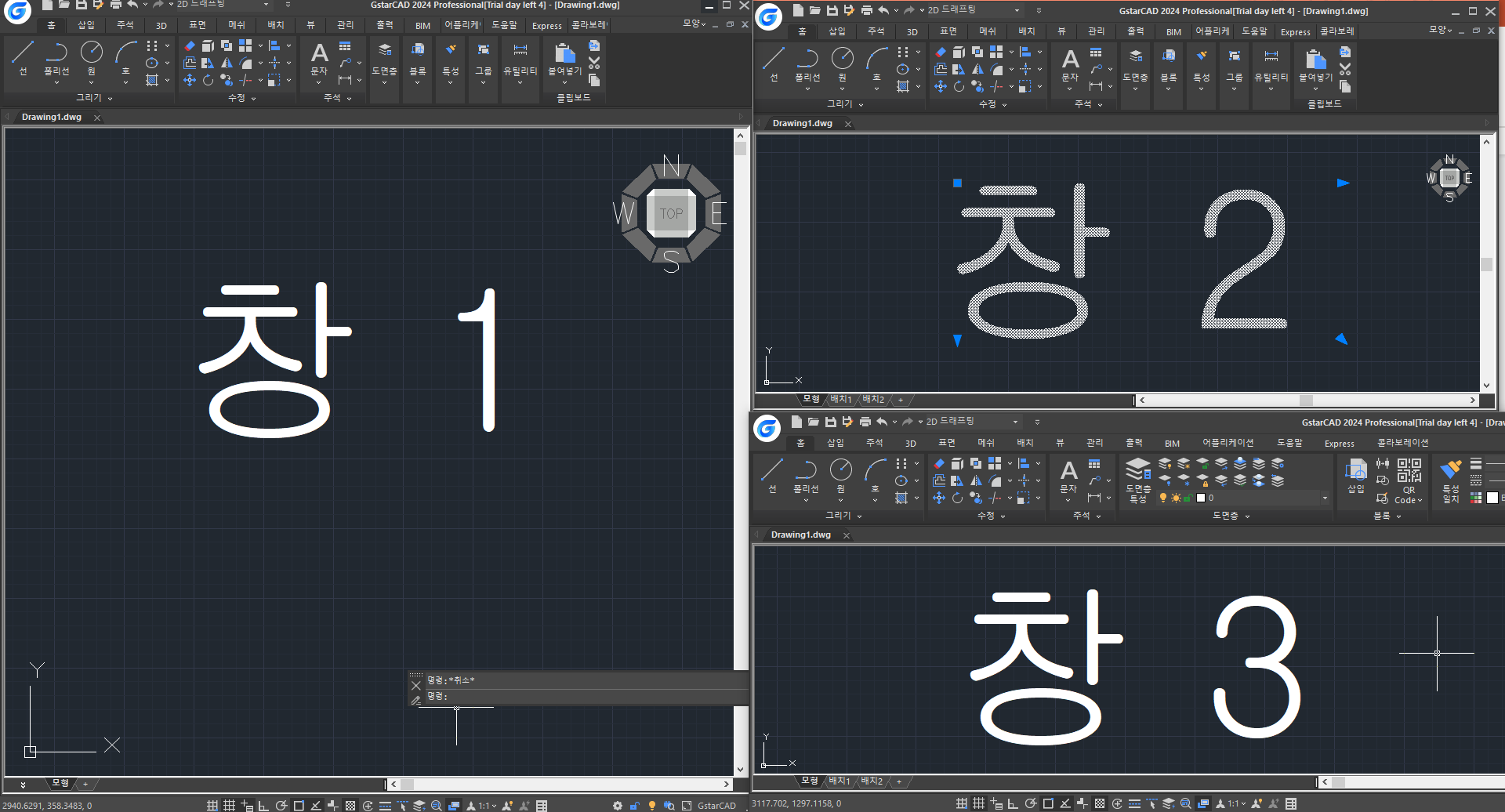Toggle ortho mode in window 3 status bar
Image resolution: width=1505 pixels, height=812 pixels.
tap(1013, 803)
